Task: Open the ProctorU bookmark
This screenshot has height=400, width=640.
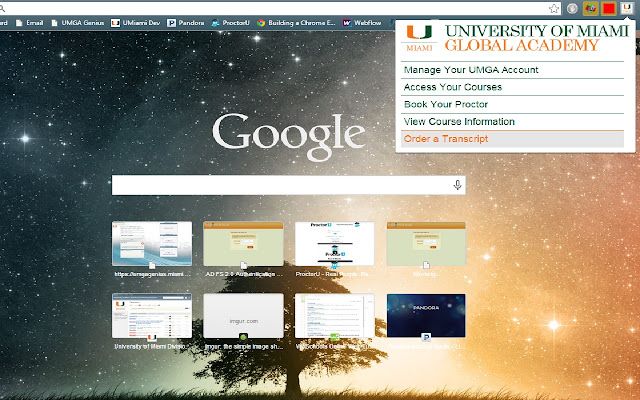Action: (x=231, y=23)
